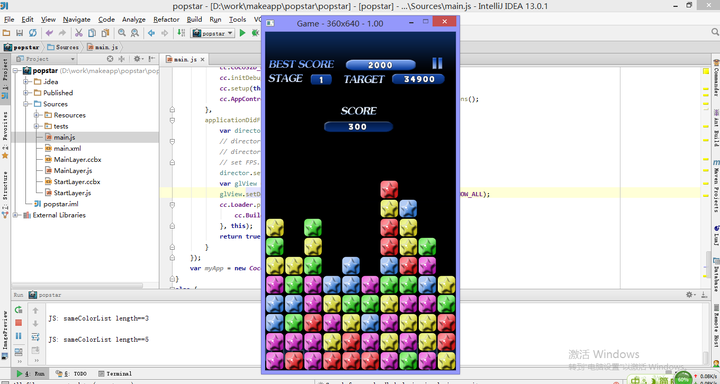
Task: Click the hide Project panel icon
Action: (152, 59)
